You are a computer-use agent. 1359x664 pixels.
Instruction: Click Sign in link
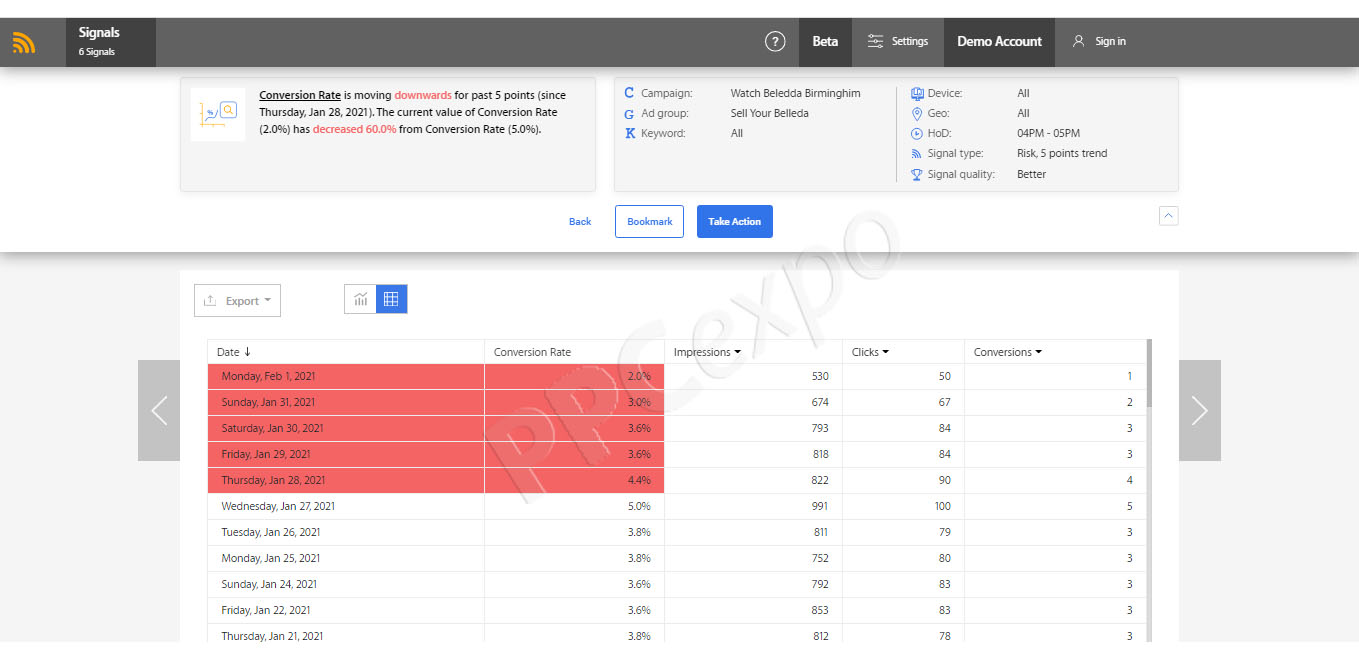tap(1110, 42)
